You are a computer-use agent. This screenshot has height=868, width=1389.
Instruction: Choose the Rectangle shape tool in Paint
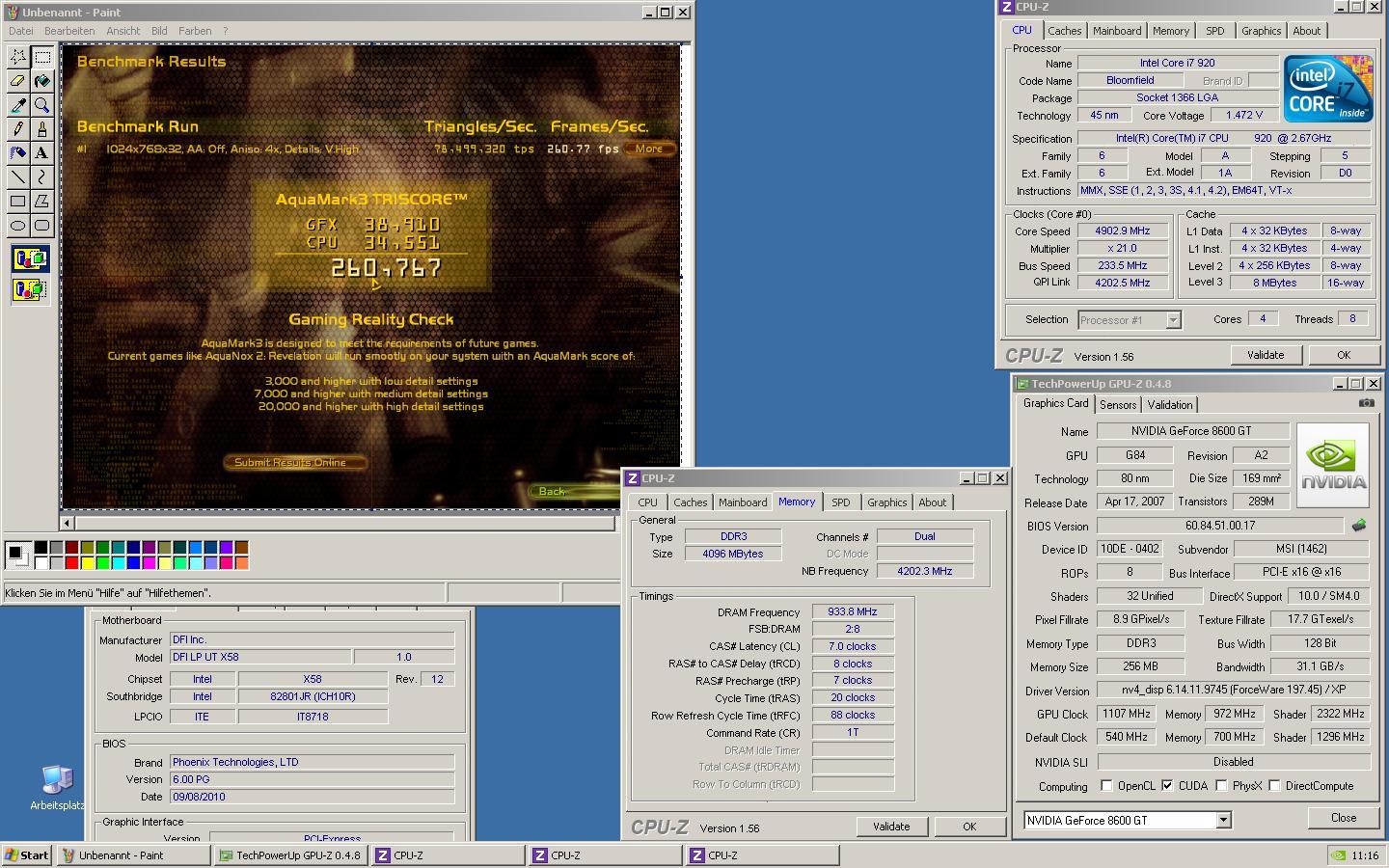click(17, 201)
